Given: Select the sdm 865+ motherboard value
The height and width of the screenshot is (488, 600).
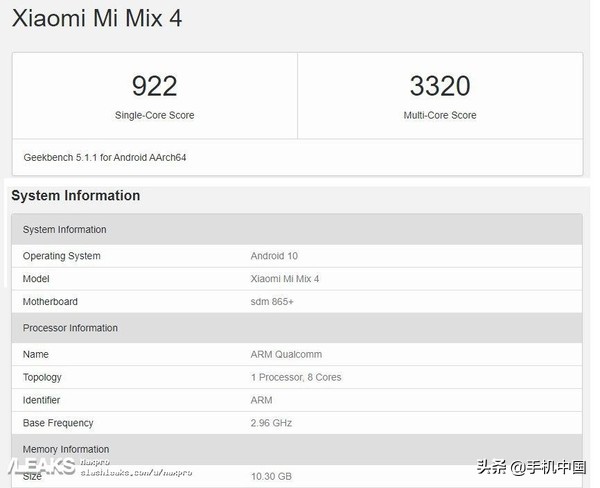Looking at the screenshot, I should [272, 302].
